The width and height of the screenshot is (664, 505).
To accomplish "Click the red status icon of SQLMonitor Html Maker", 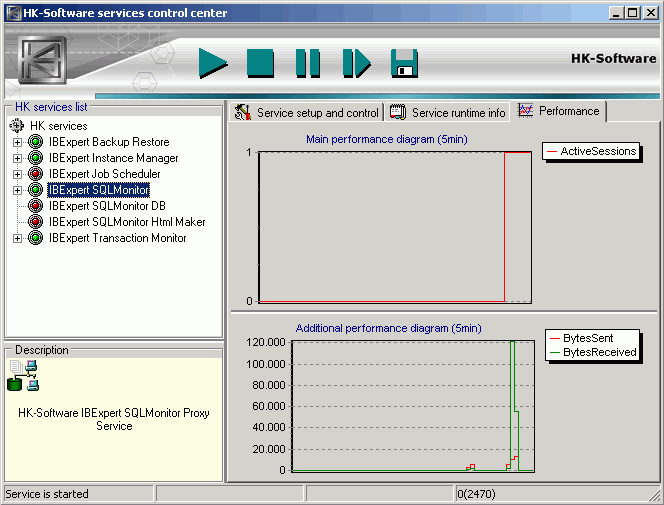I will pos(36,222).
